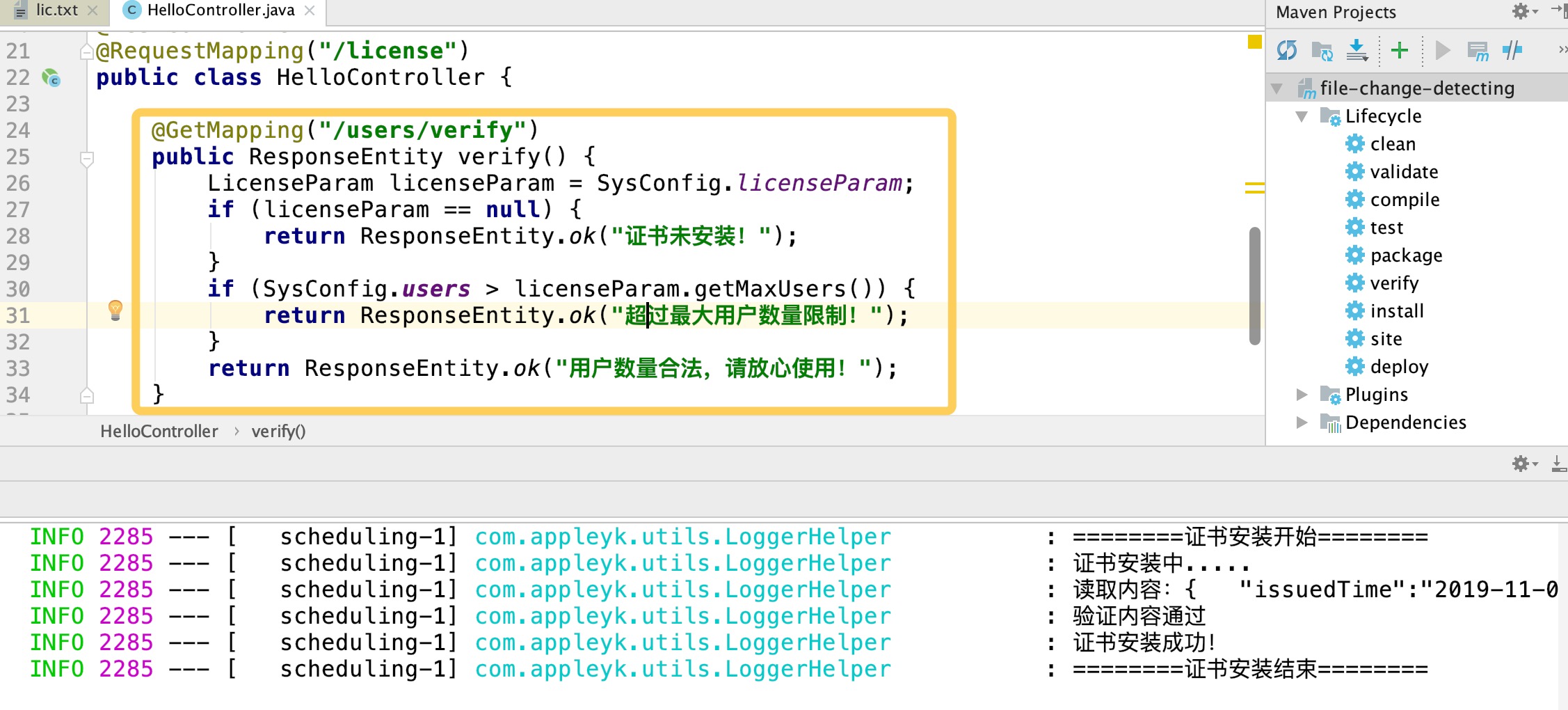
Task: Expand the Dependencies node
Action: [x=1302, y=422]
